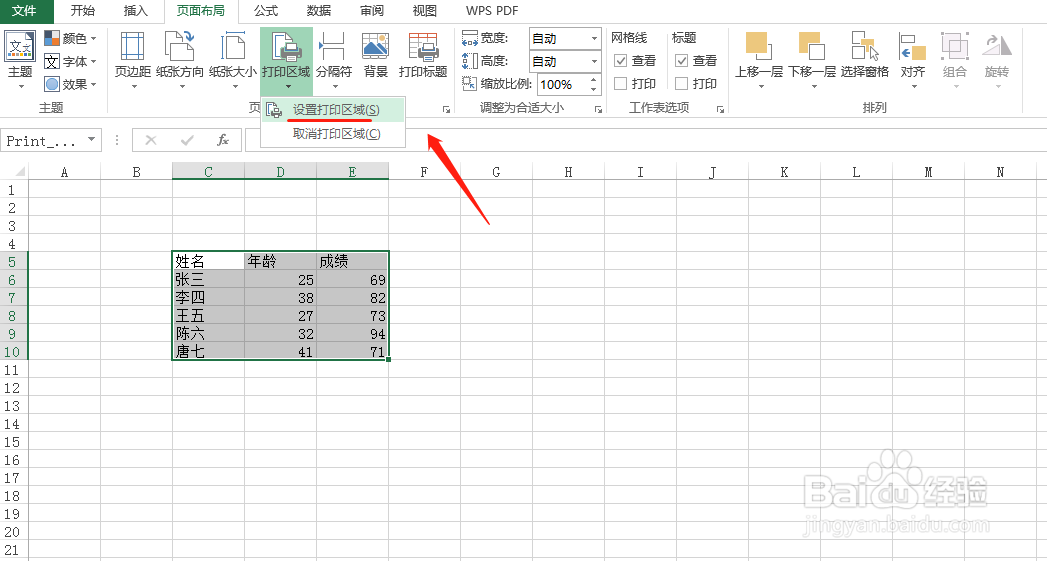Open Sheet Options (工作表选项) dialog launcher

click(x=720, y=109)
